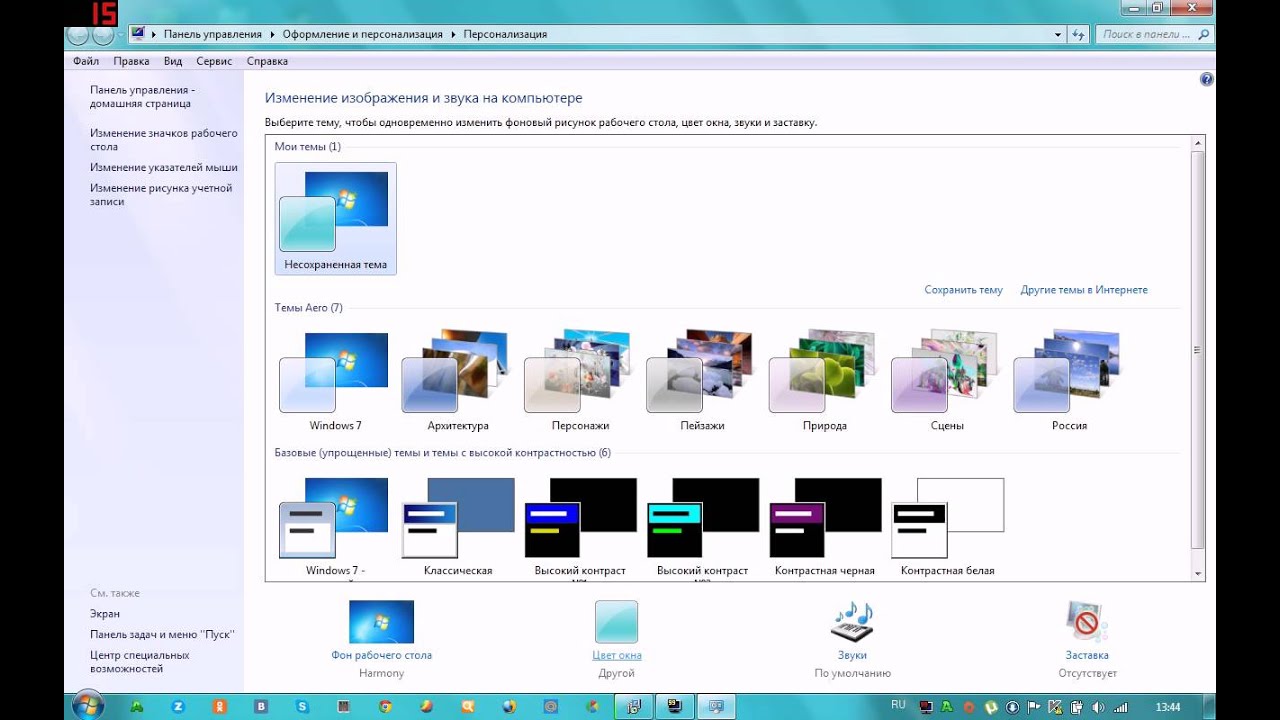Click the Фон рабочего стола link
This screenshot has height=720, width=1280.
(381, 656)
